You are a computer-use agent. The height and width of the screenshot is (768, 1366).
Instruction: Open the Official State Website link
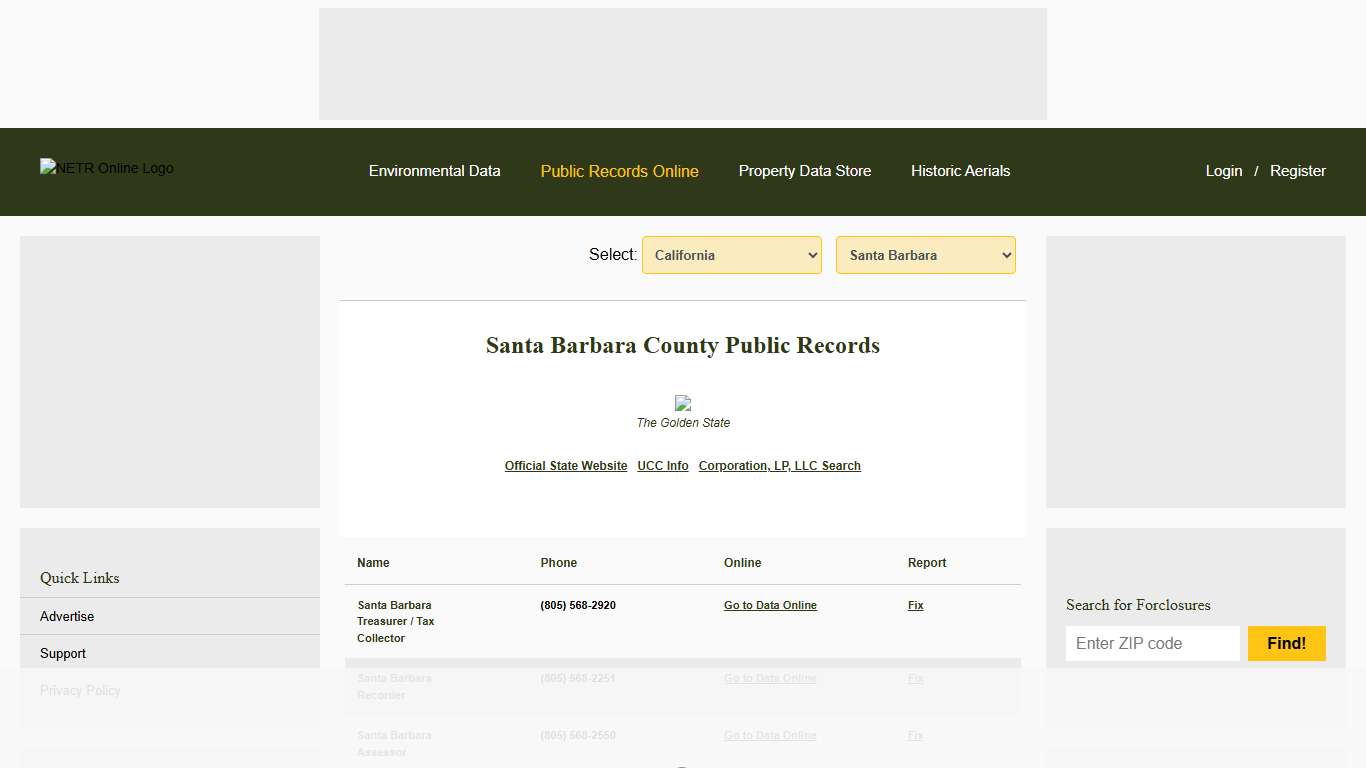pyautogui.click(x=566, y=465)
